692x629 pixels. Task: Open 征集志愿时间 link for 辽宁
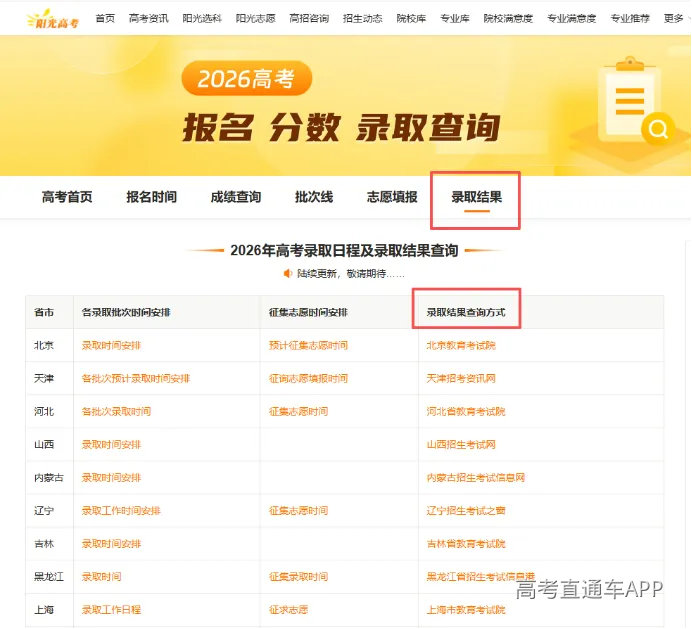(x=298, y=511)
